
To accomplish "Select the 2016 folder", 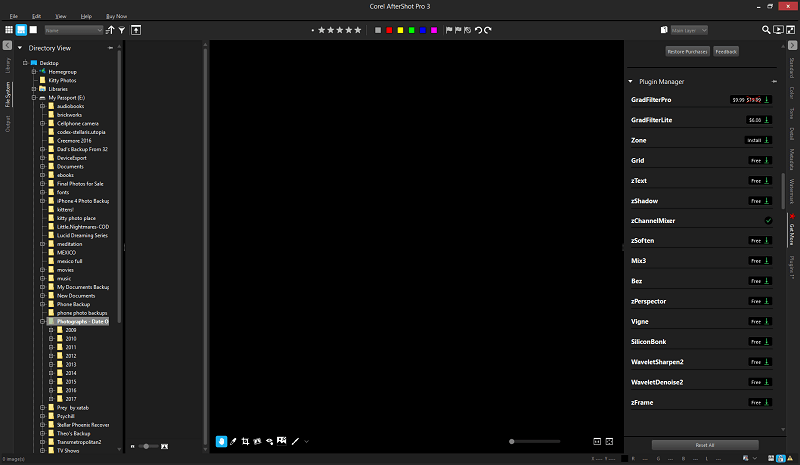I will pyautogui.click(x=70, y=390).
